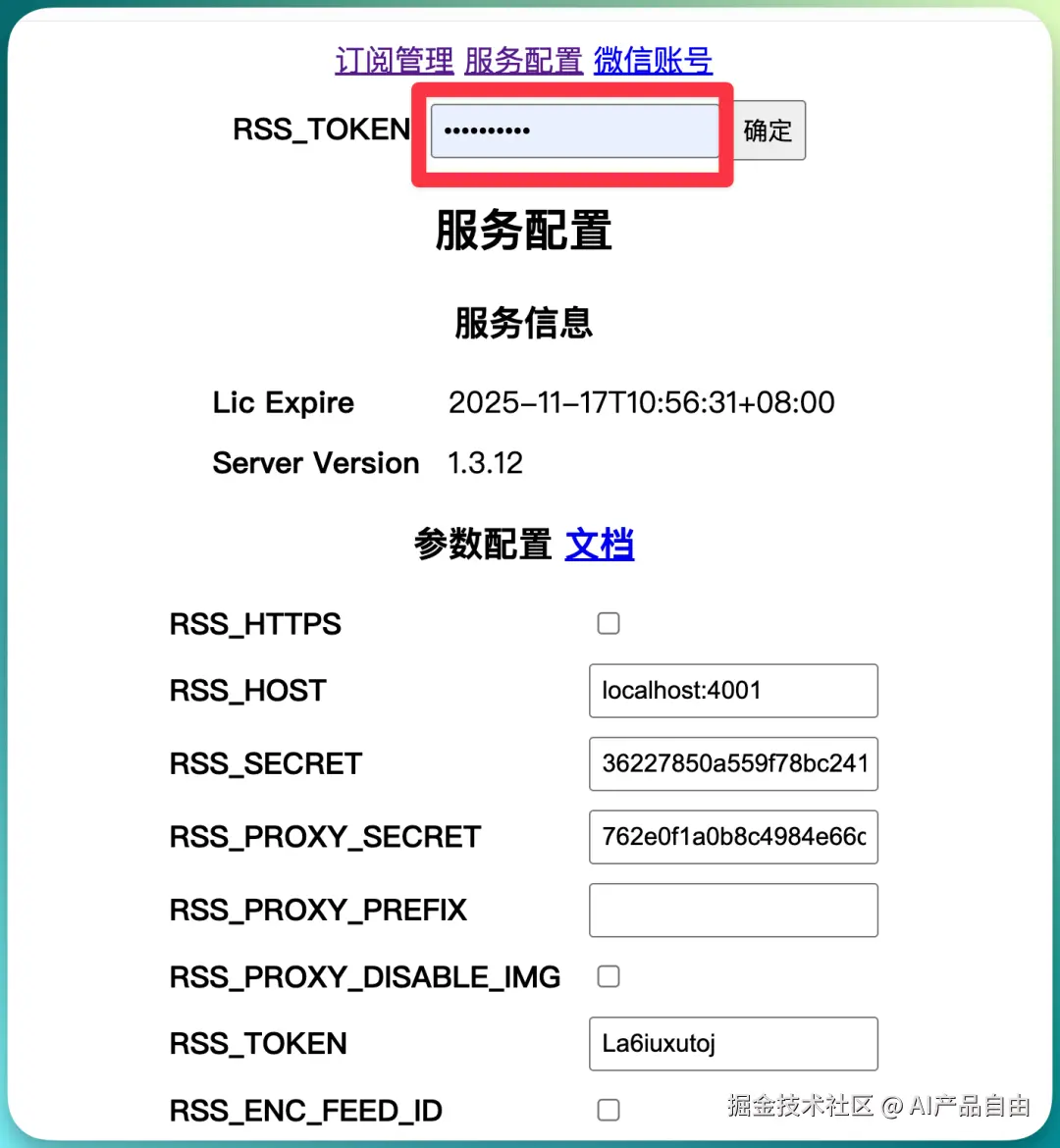Focus the RSS_PROXY_SECRET input field
Viewport: 1060px width, 1148px height.
coord(733,837)
